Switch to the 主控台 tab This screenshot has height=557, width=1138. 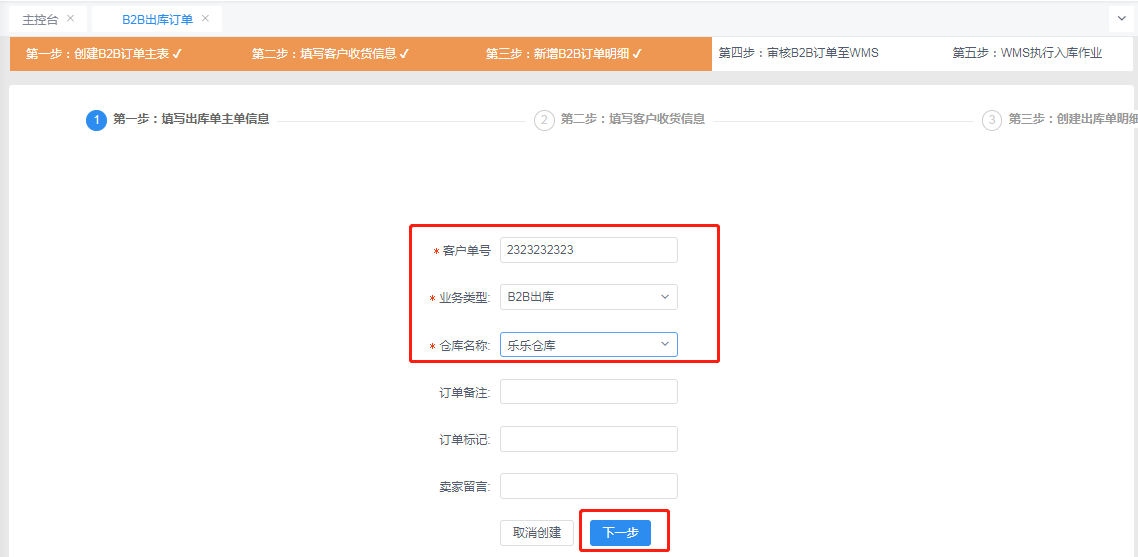(40, 19)
